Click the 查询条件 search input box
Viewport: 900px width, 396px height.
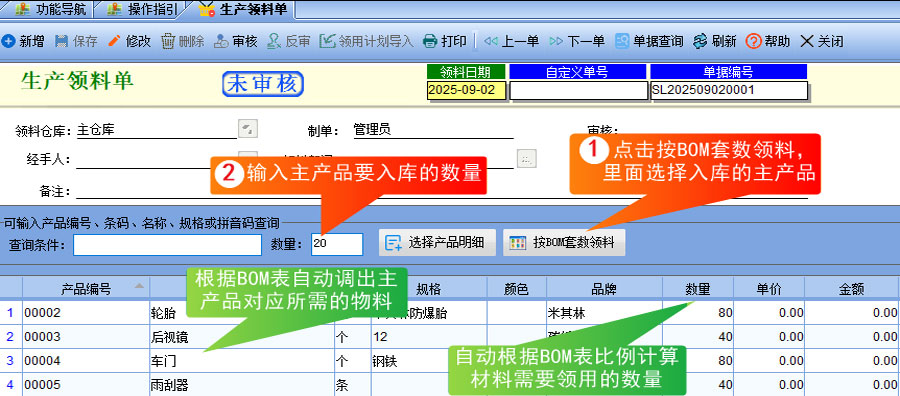168,244
